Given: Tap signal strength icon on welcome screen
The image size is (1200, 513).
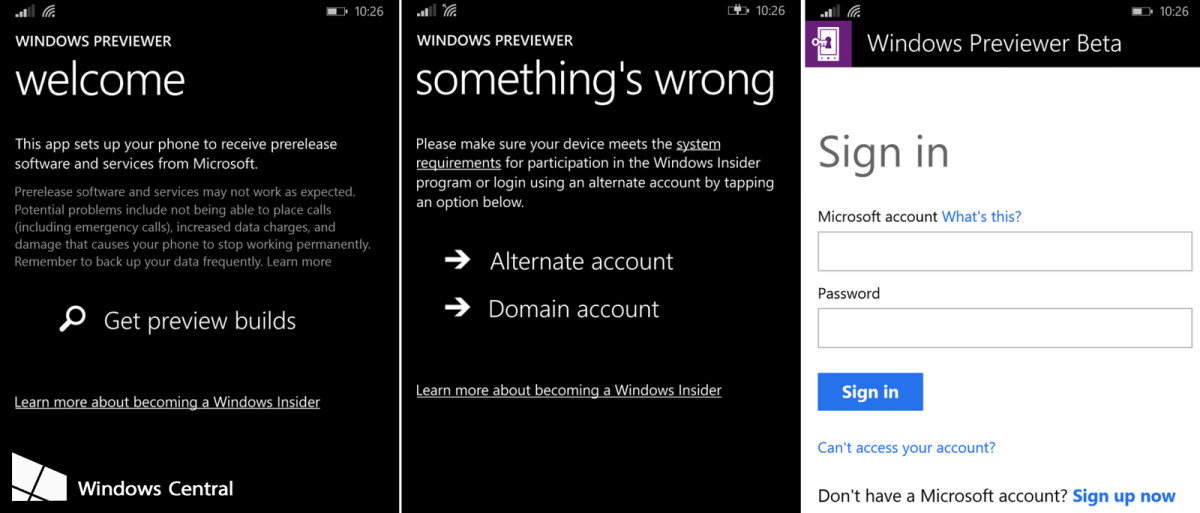Looking at the screenshot, I should (25, 11).
